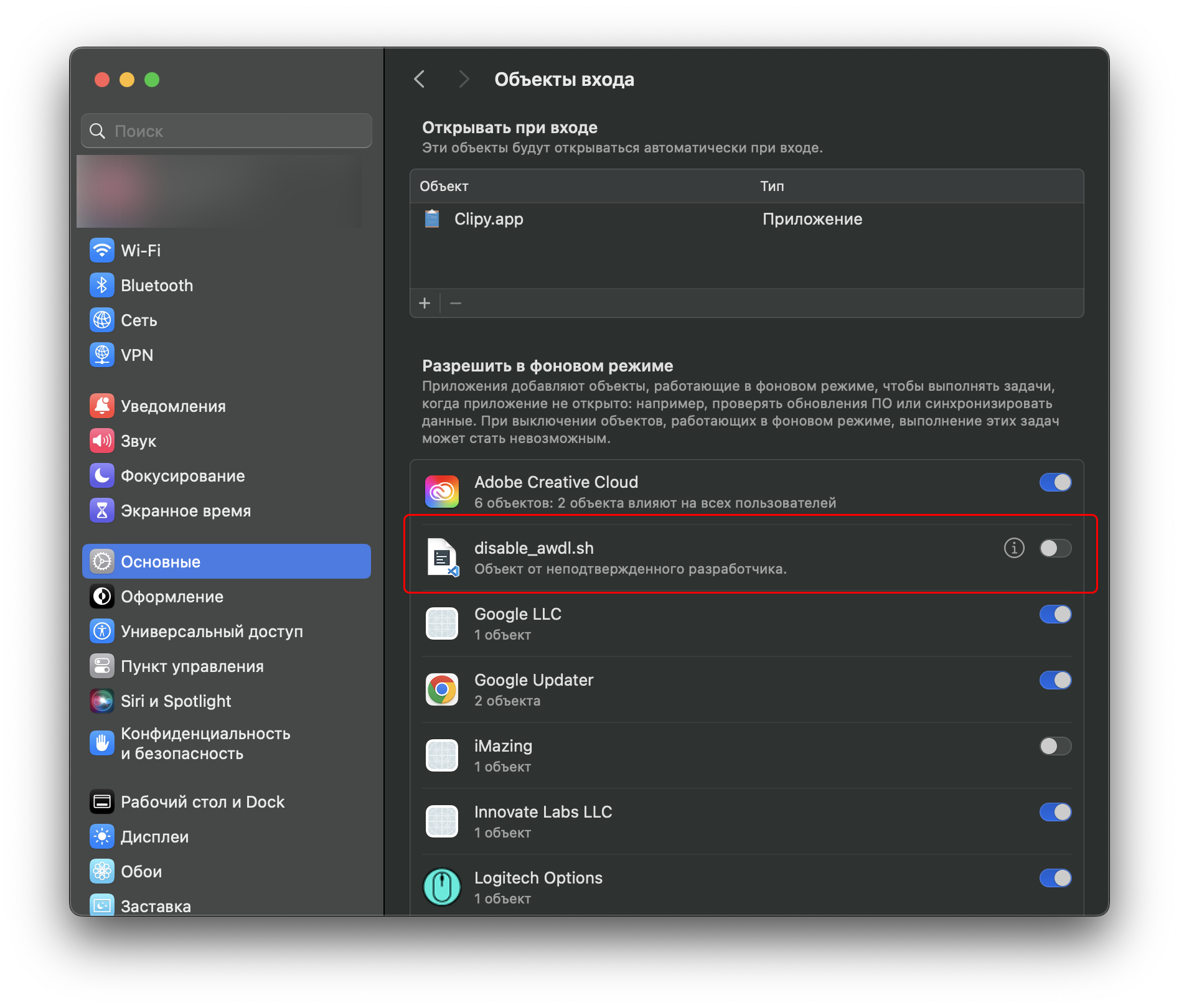Viewport: 1179px width, 1008px height.
Task: Select the Сеть globe icon
Action: coord(102,320)
